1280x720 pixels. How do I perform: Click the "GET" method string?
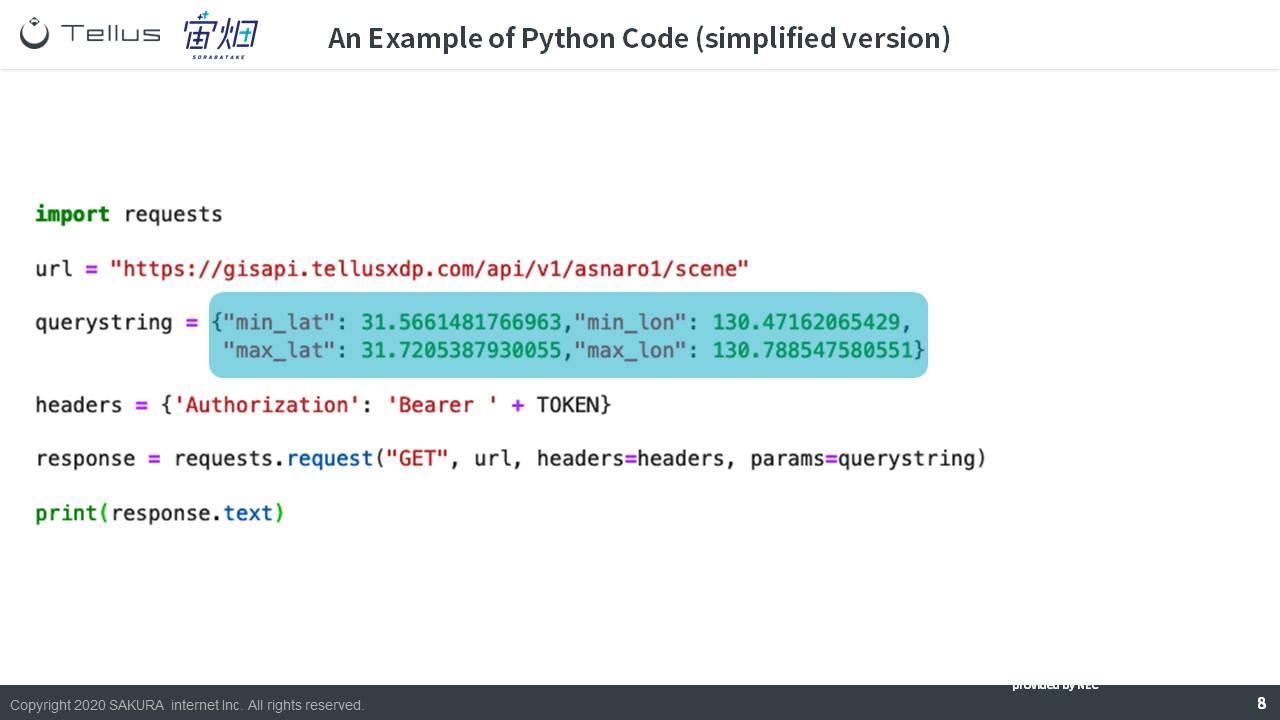point(417,459)
